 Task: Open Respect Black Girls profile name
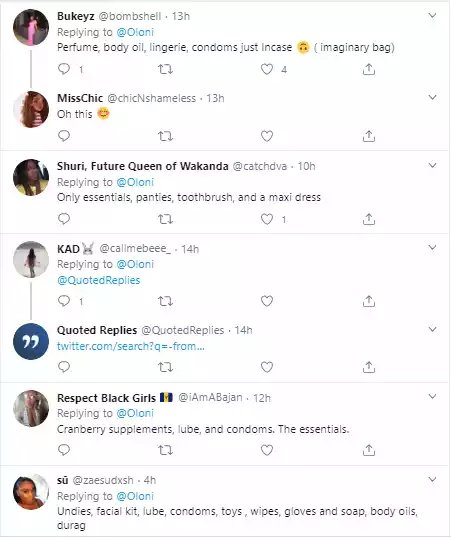click(x=107, y=398)
